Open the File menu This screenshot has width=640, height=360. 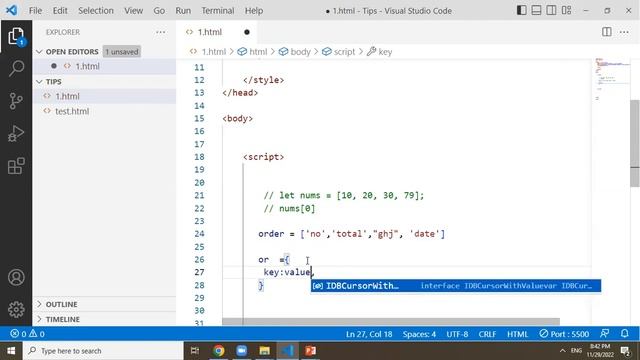point(35,11)
